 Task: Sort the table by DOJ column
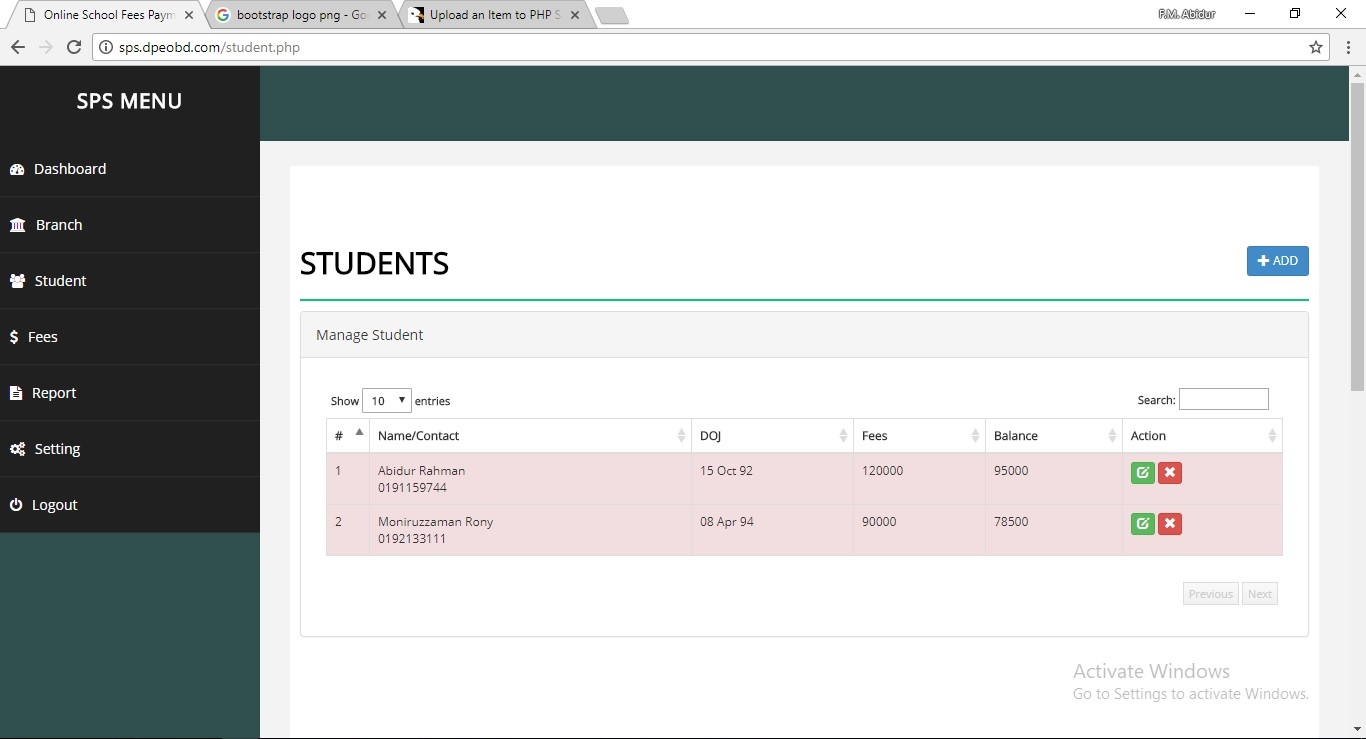click(770, 435)
